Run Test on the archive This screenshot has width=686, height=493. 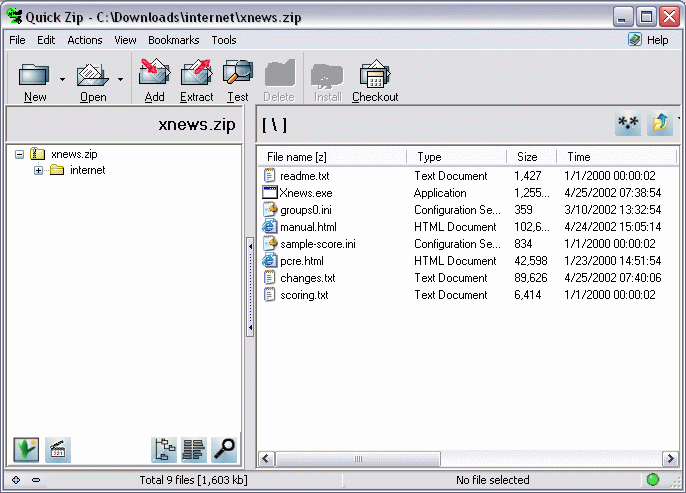click(x=238, y=80)
